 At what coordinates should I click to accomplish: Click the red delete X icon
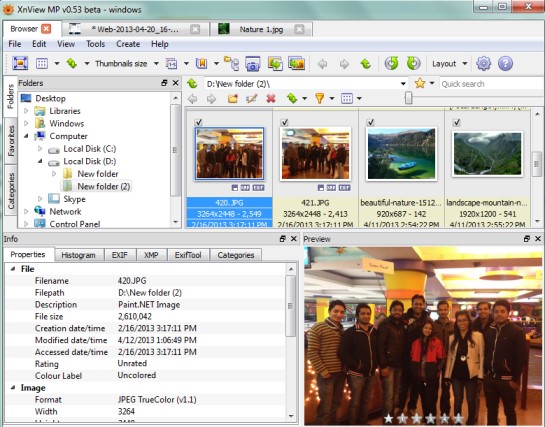click(x=271, y=99)
